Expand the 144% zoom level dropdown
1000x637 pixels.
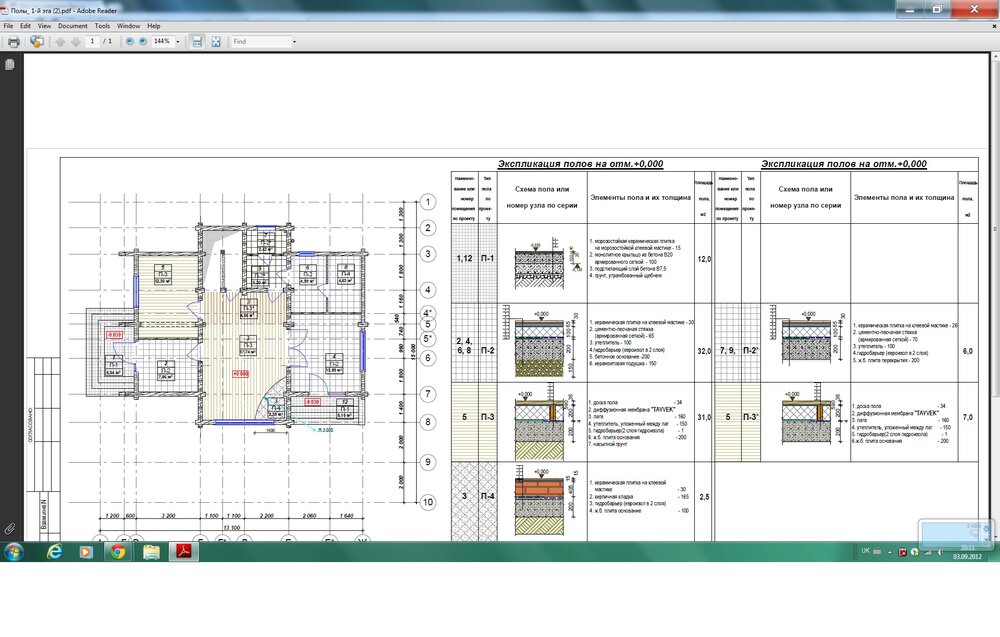click(x=178, y=42)
